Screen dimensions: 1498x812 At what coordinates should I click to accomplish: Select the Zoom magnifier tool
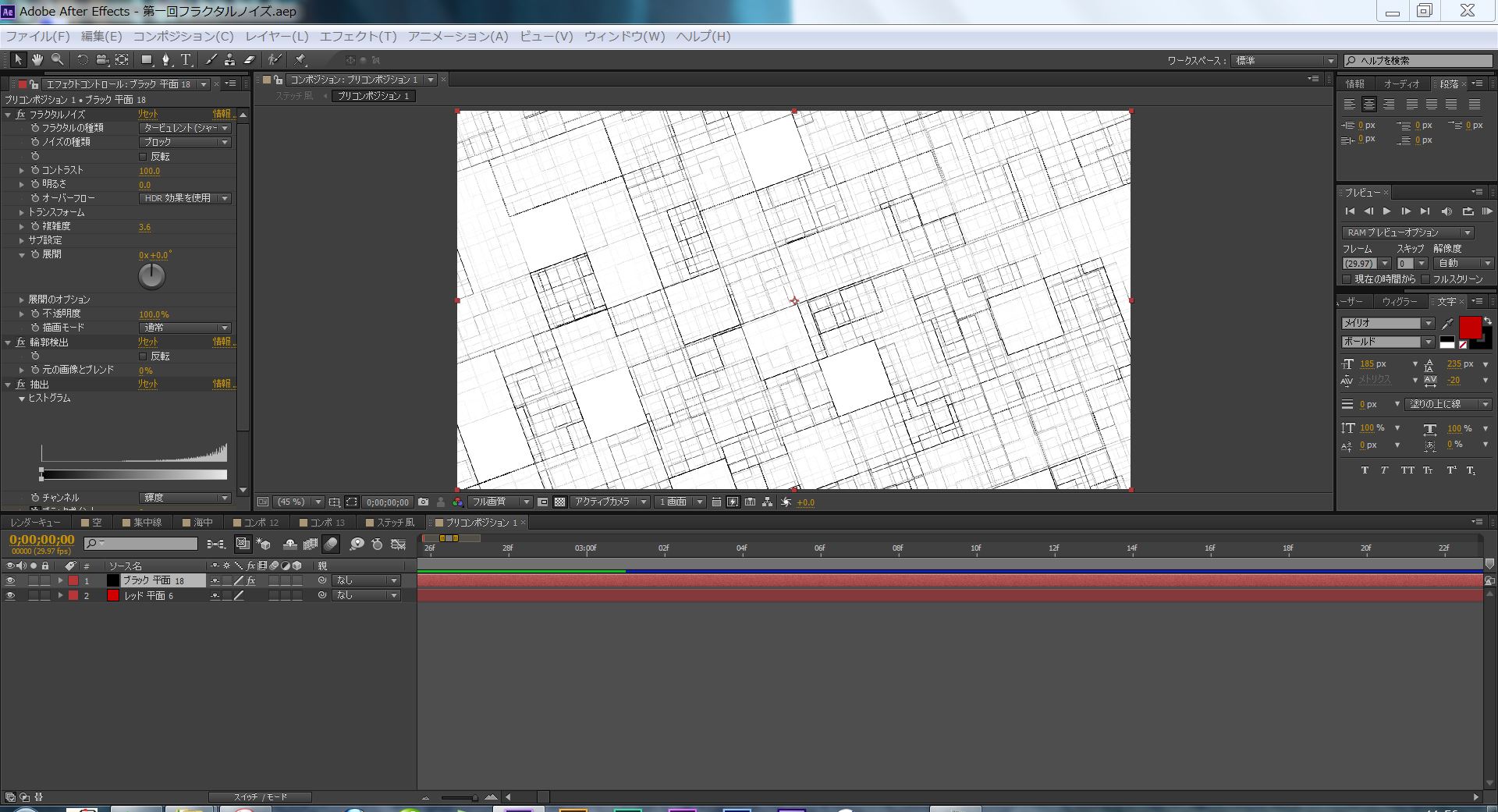pos(57,60)
